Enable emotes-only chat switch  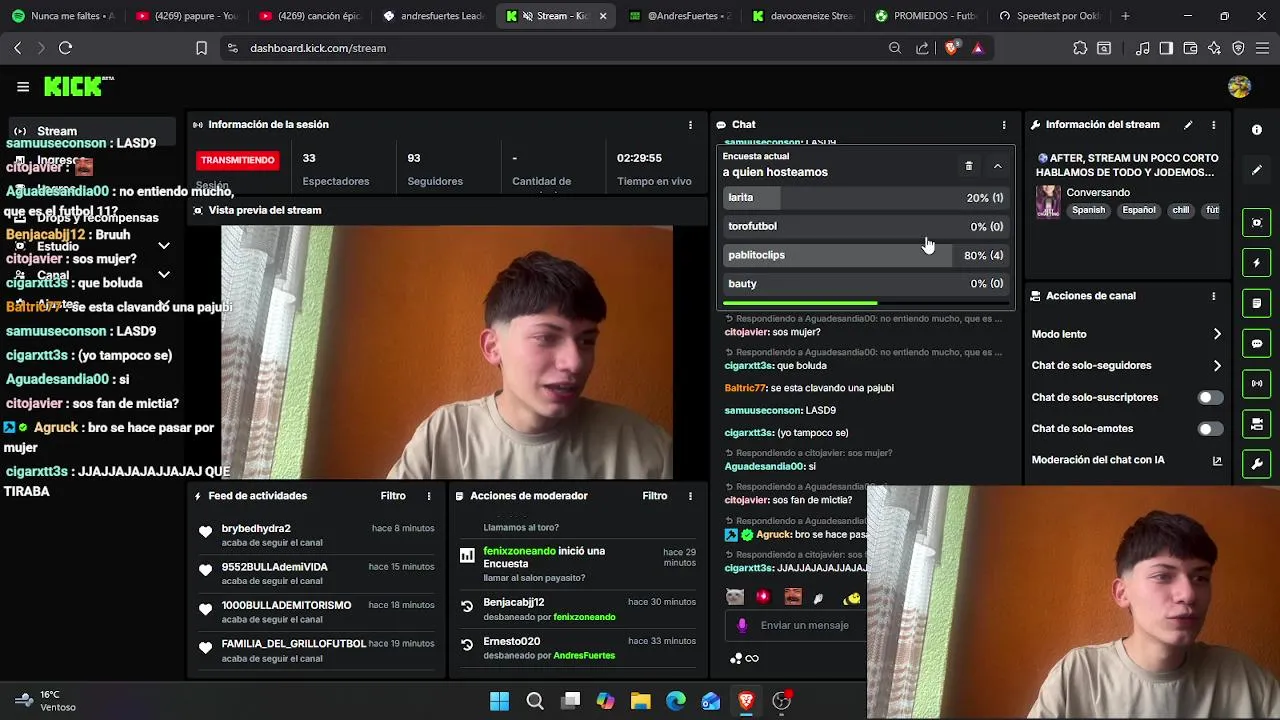[x=1210, y=429]
